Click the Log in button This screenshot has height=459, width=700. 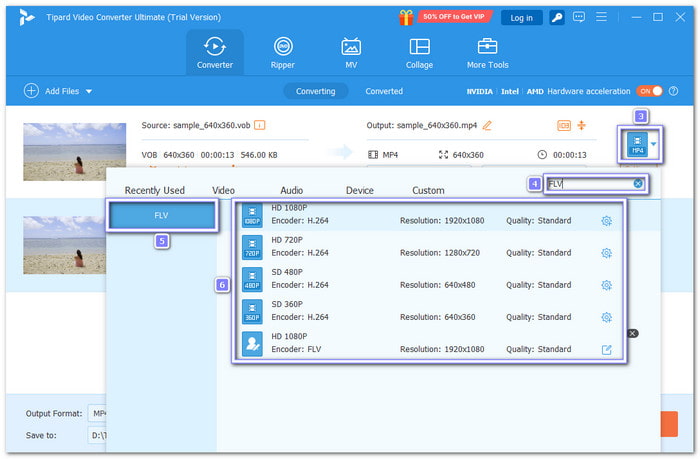click(522, 17)
